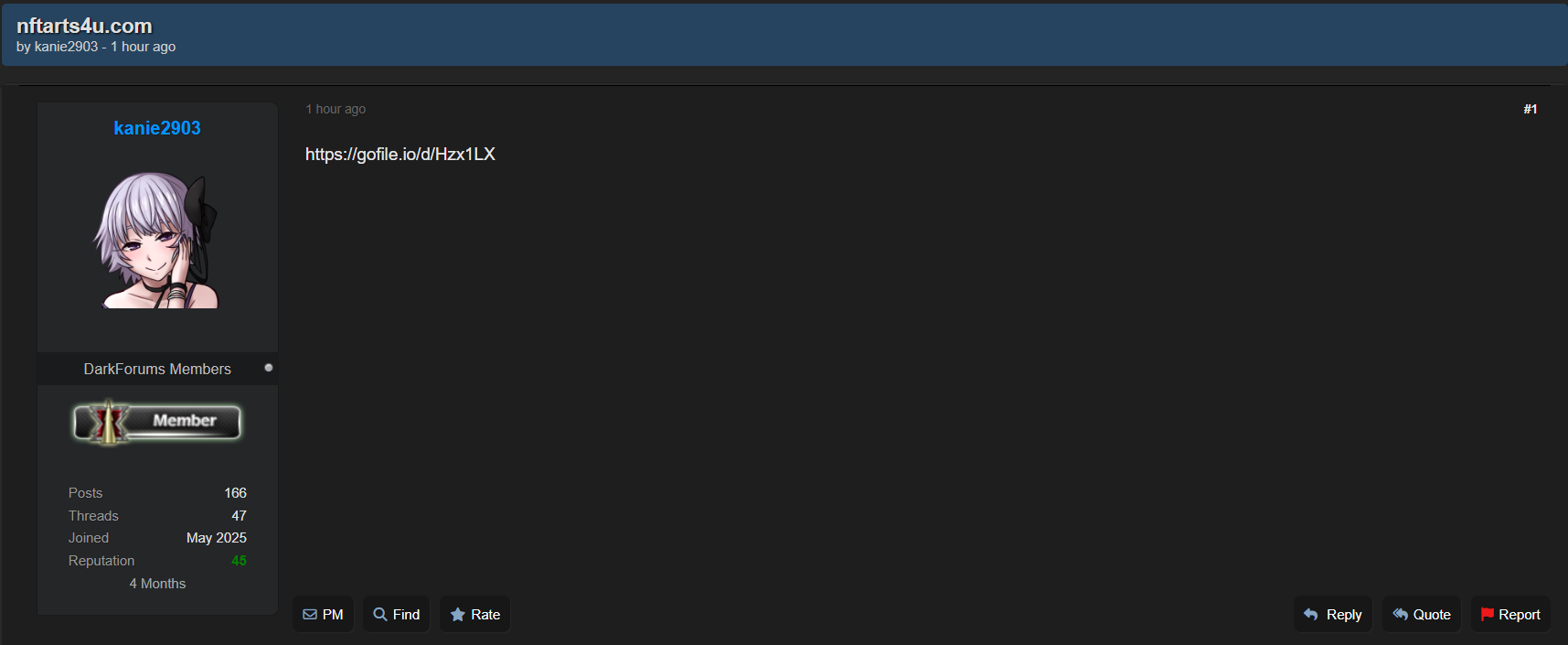Screen dimensions: 1568x645
Task: Click the star Rate icon
Action: pos(458,615)
